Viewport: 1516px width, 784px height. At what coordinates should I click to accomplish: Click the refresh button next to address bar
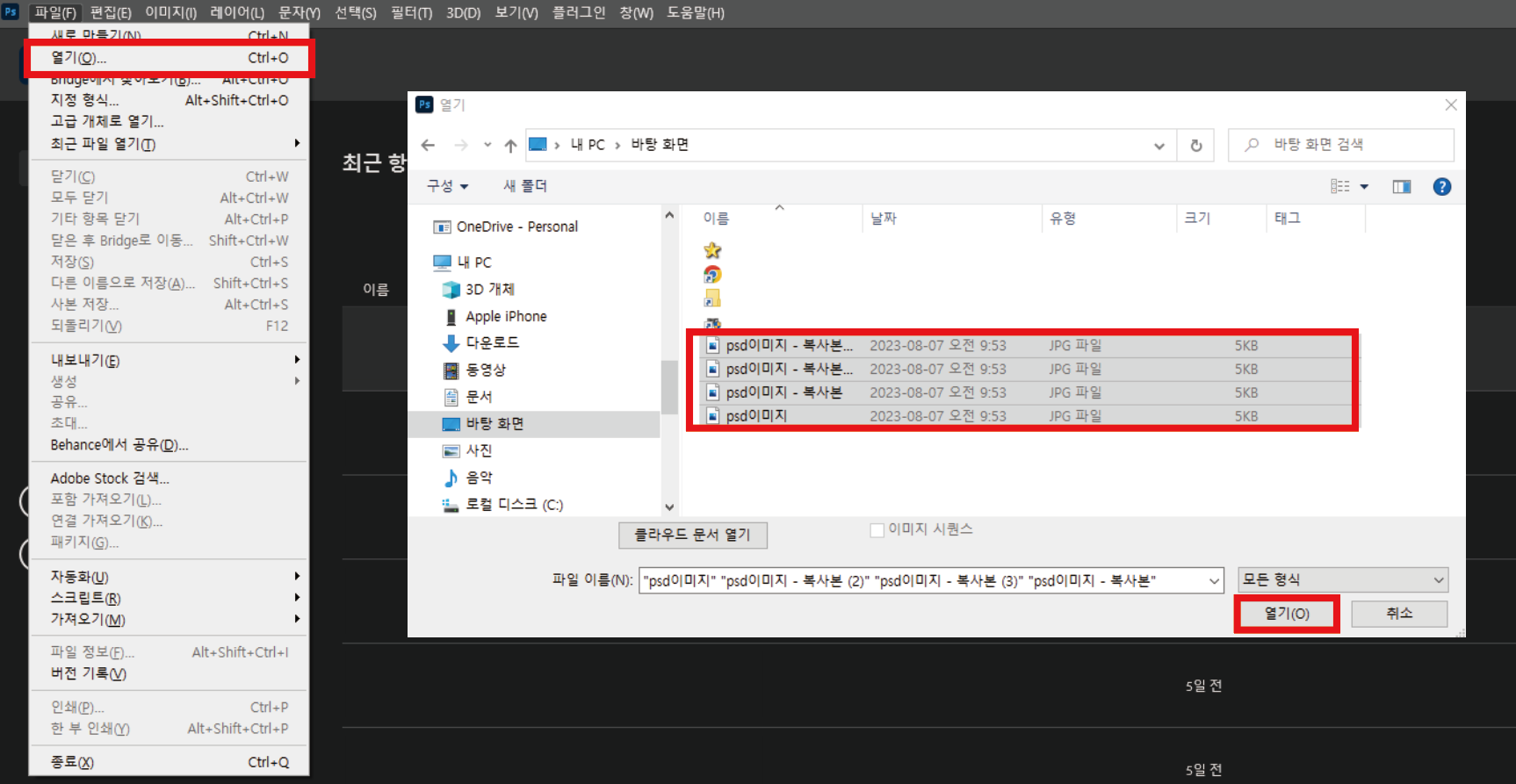point(1196,145)
